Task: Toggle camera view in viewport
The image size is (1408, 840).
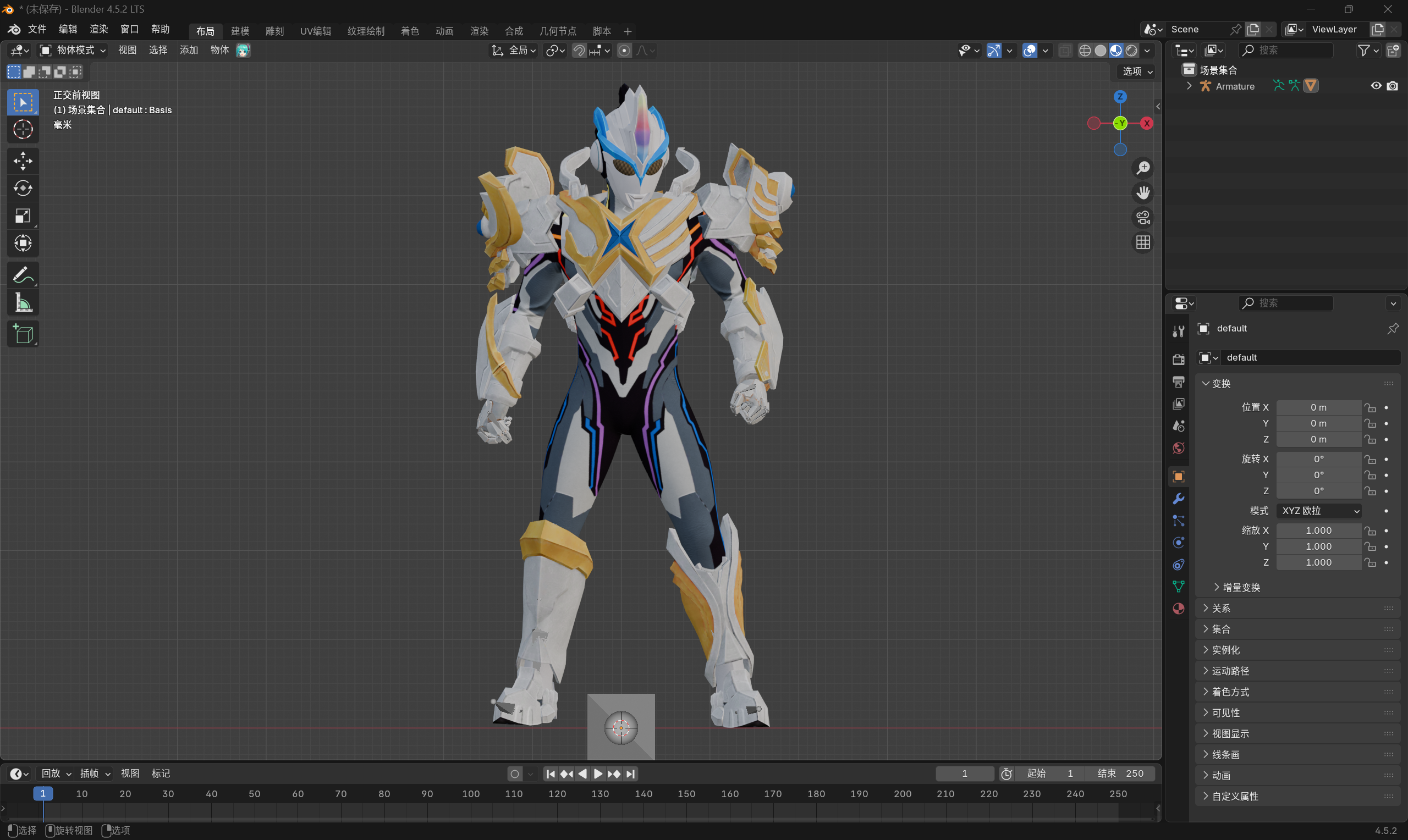Action: point(1142,217)
